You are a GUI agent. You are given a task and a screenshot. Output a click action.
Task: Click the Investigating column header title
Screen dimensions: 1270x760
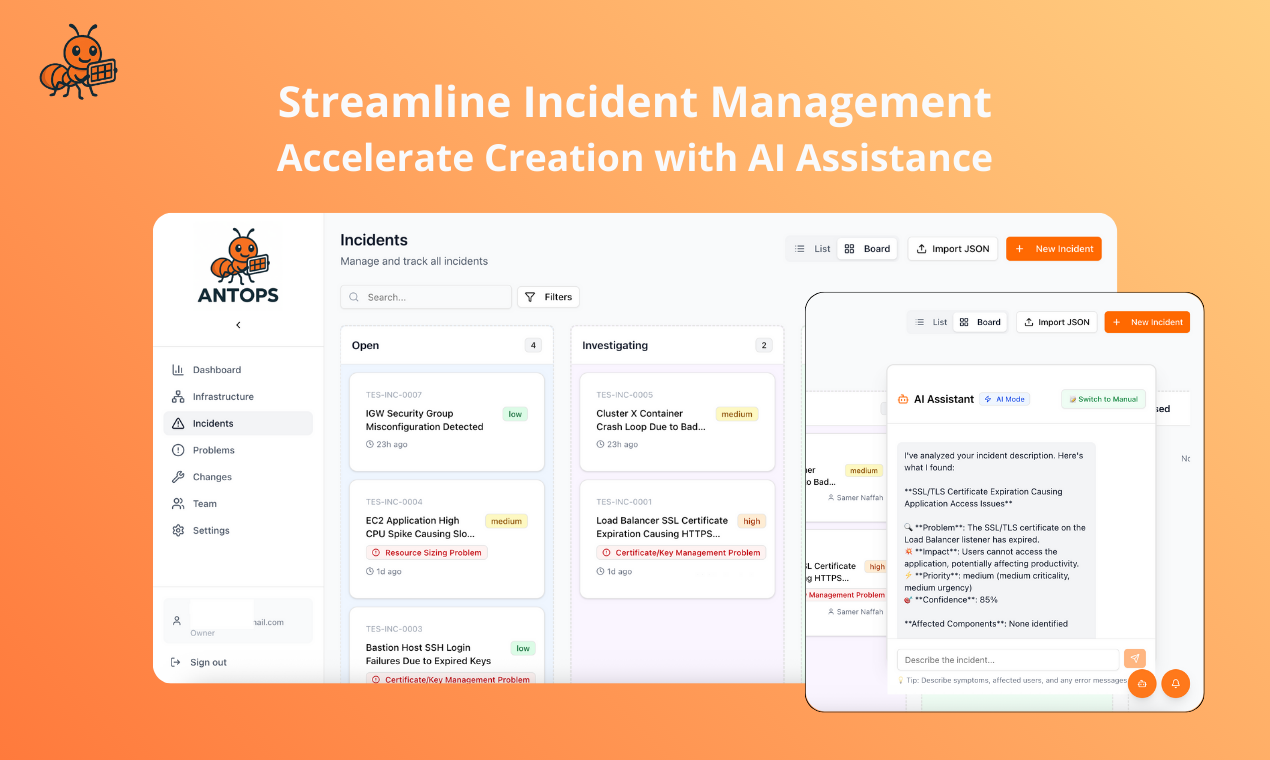coord(615,345)
